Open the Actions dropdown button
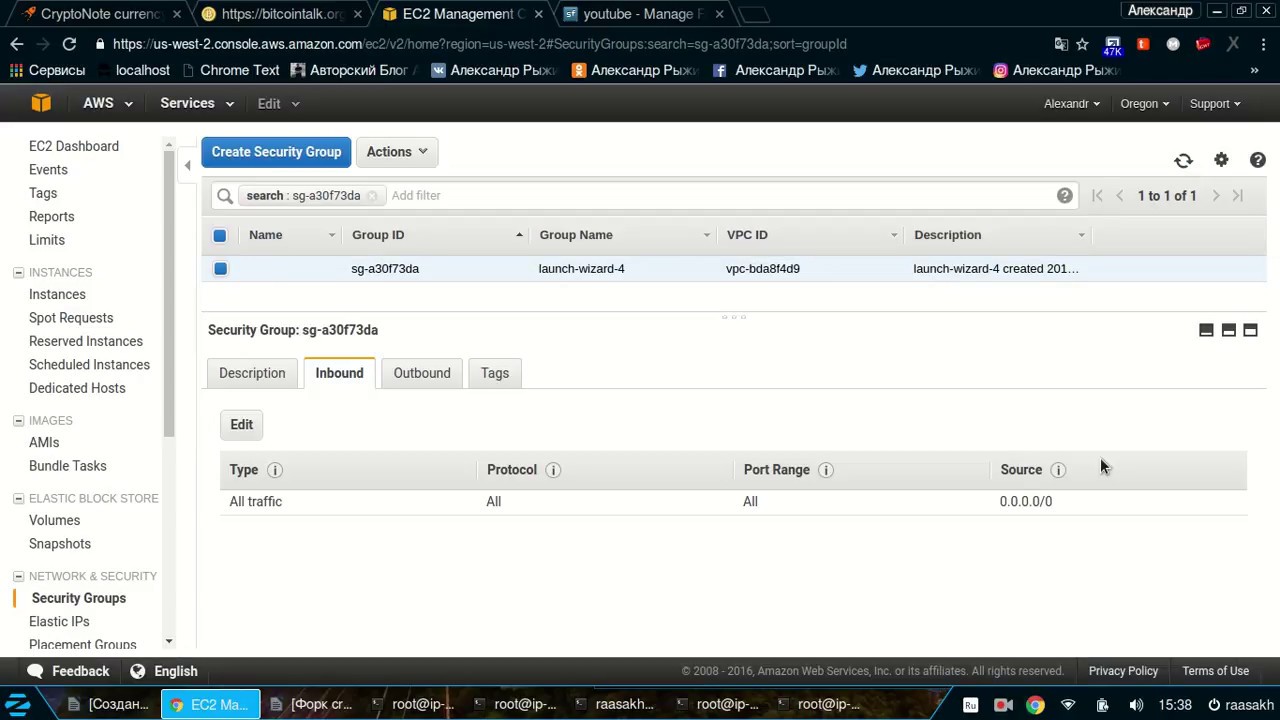The image size is (1280, 720). point(396,152)
